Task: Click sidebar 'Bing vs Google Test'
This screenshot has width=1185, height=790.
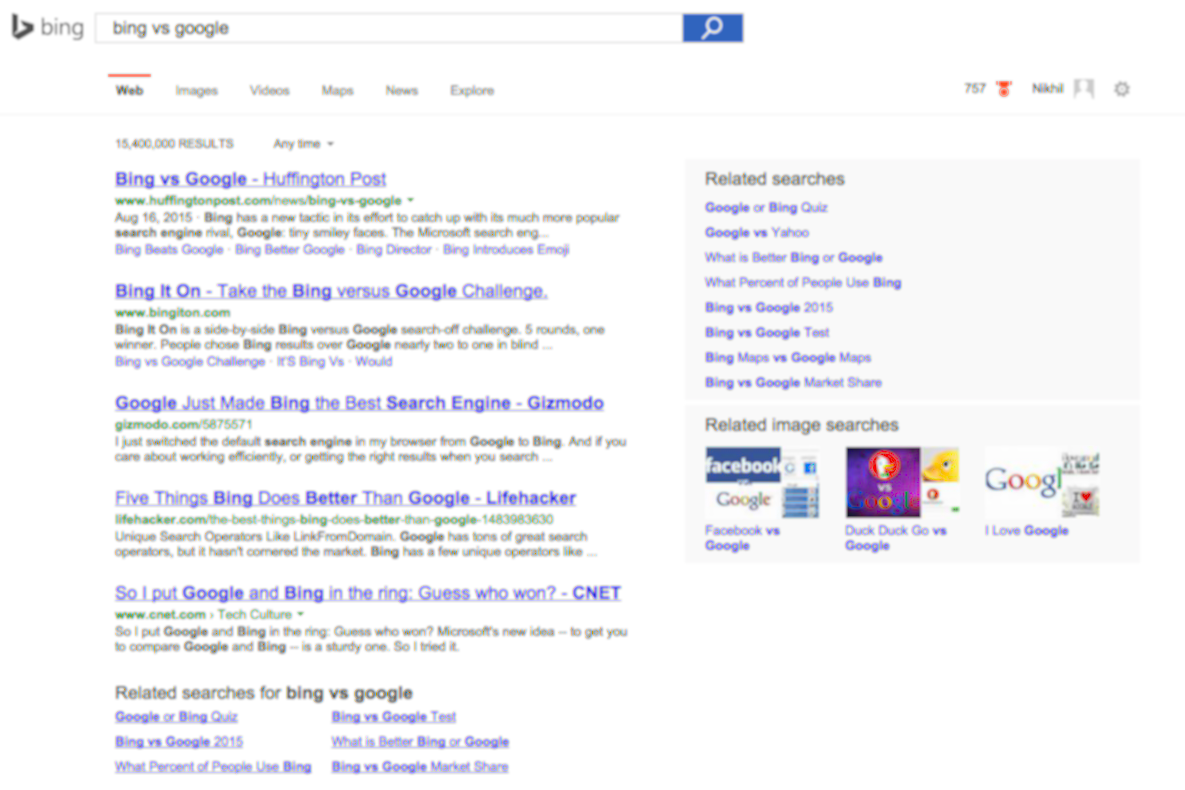Action: 766,332
